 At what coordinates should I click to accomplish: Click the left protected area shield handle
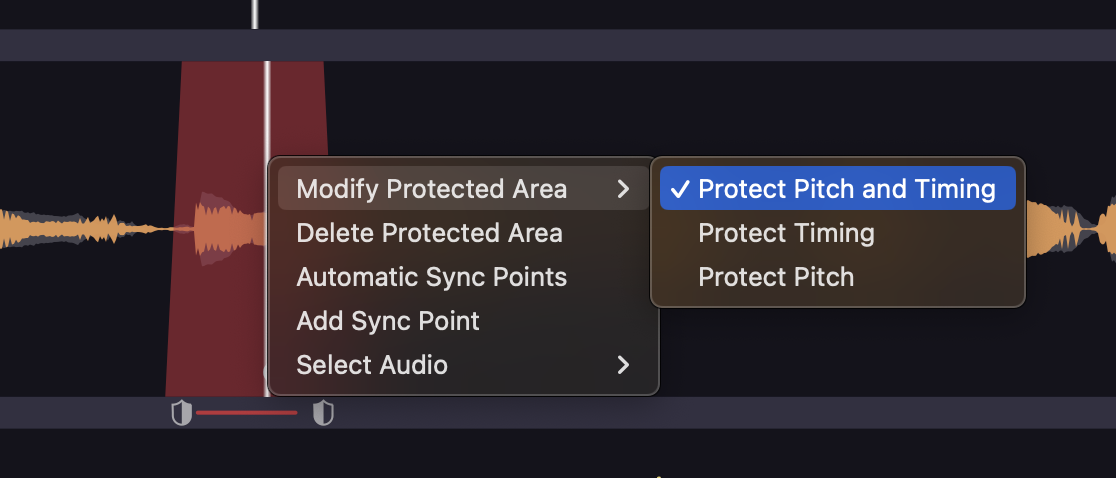tap(181, 413)
